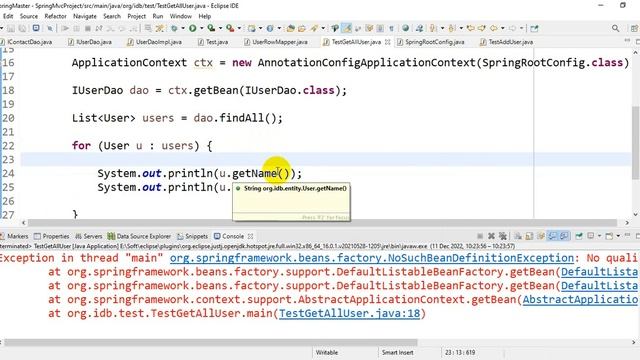Viewport: 640px width, 360px height.
Task: Open the Servers view tab
Action: coord(89,236)
